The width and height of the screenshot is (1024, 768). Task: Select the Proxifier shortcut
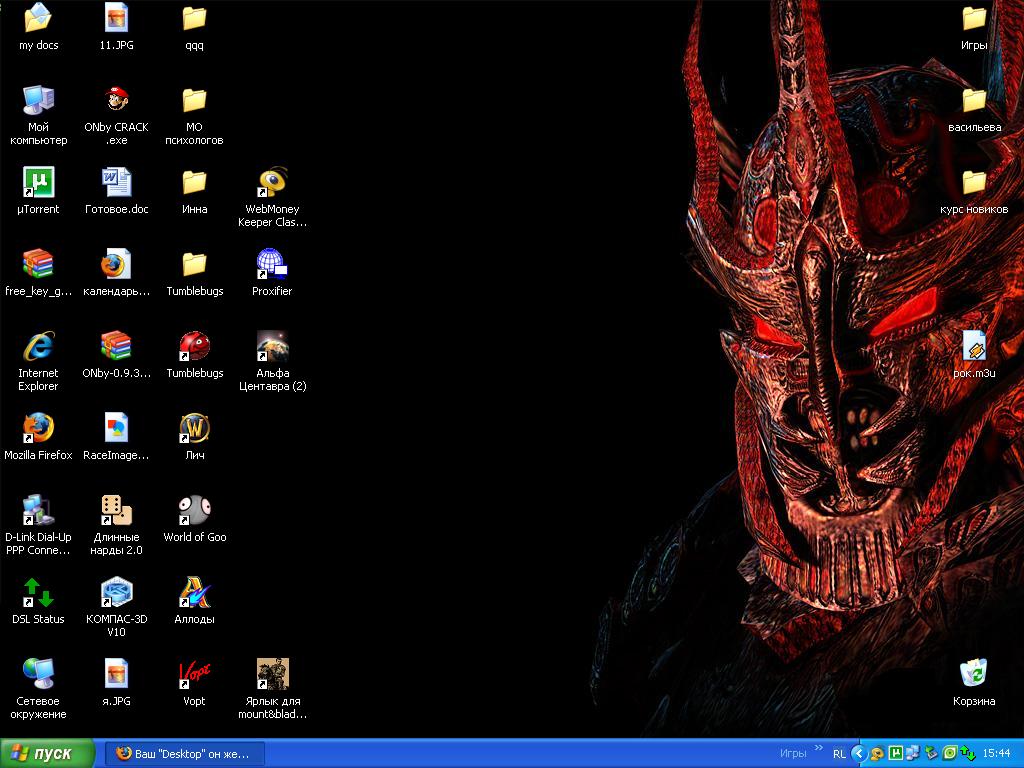coord(272,264)
